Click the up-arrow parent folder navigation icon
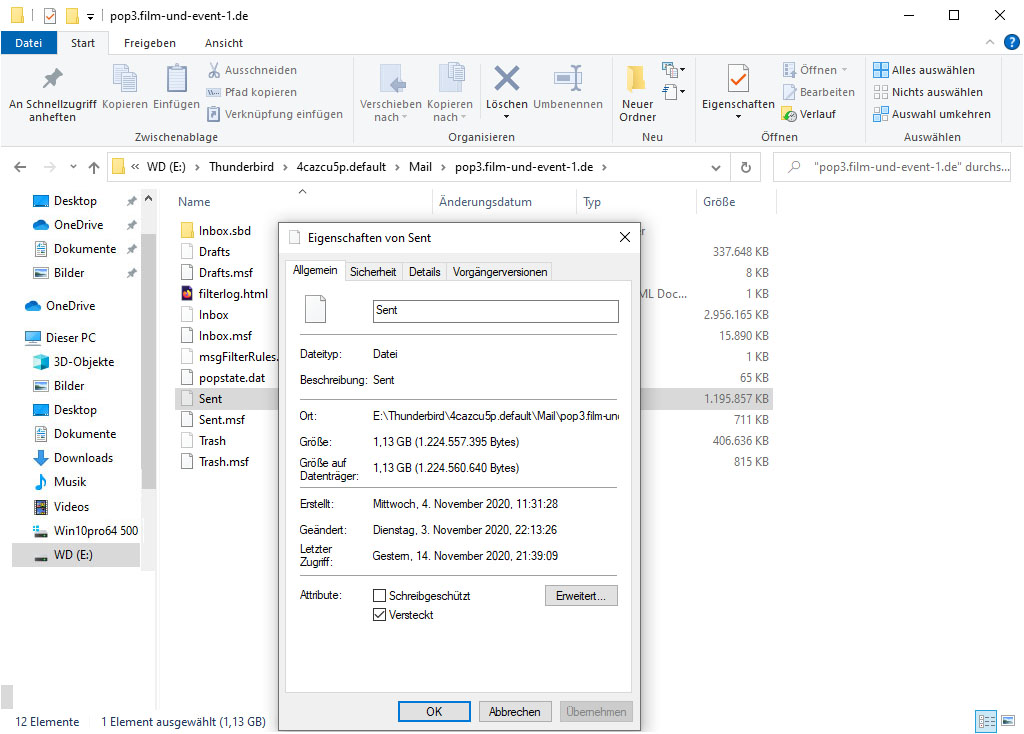The image size is (1024, 734). pyautogui.click(x=94, y=167)
